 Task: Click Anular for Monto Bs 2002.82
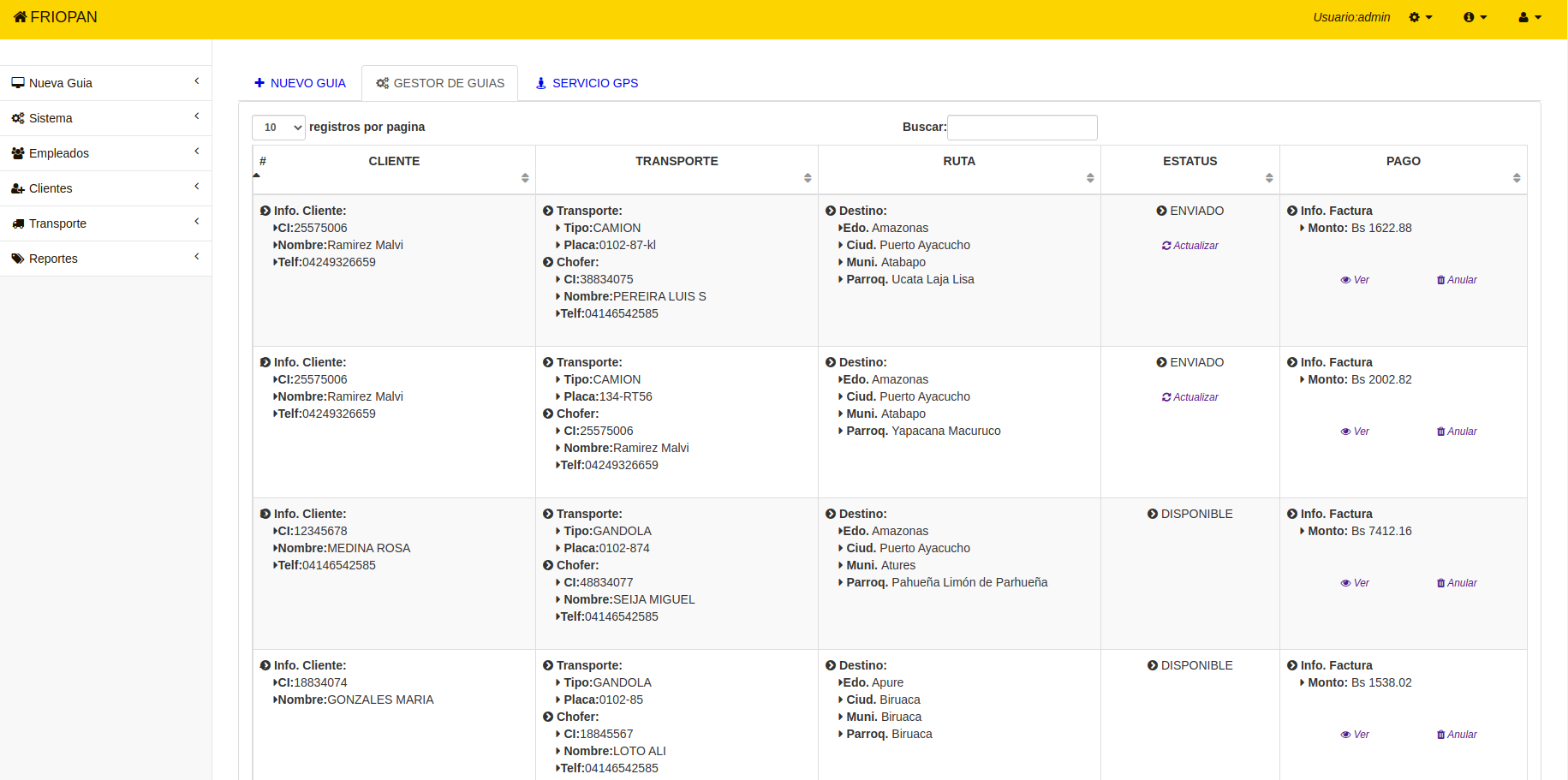pos(1457,432)
